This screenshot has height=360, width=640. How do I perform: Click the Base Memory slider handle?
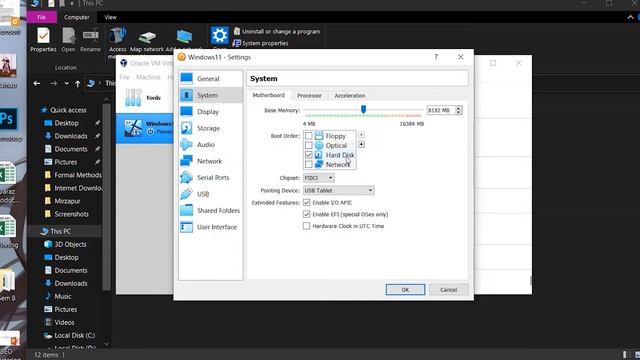tap(363, 109)
